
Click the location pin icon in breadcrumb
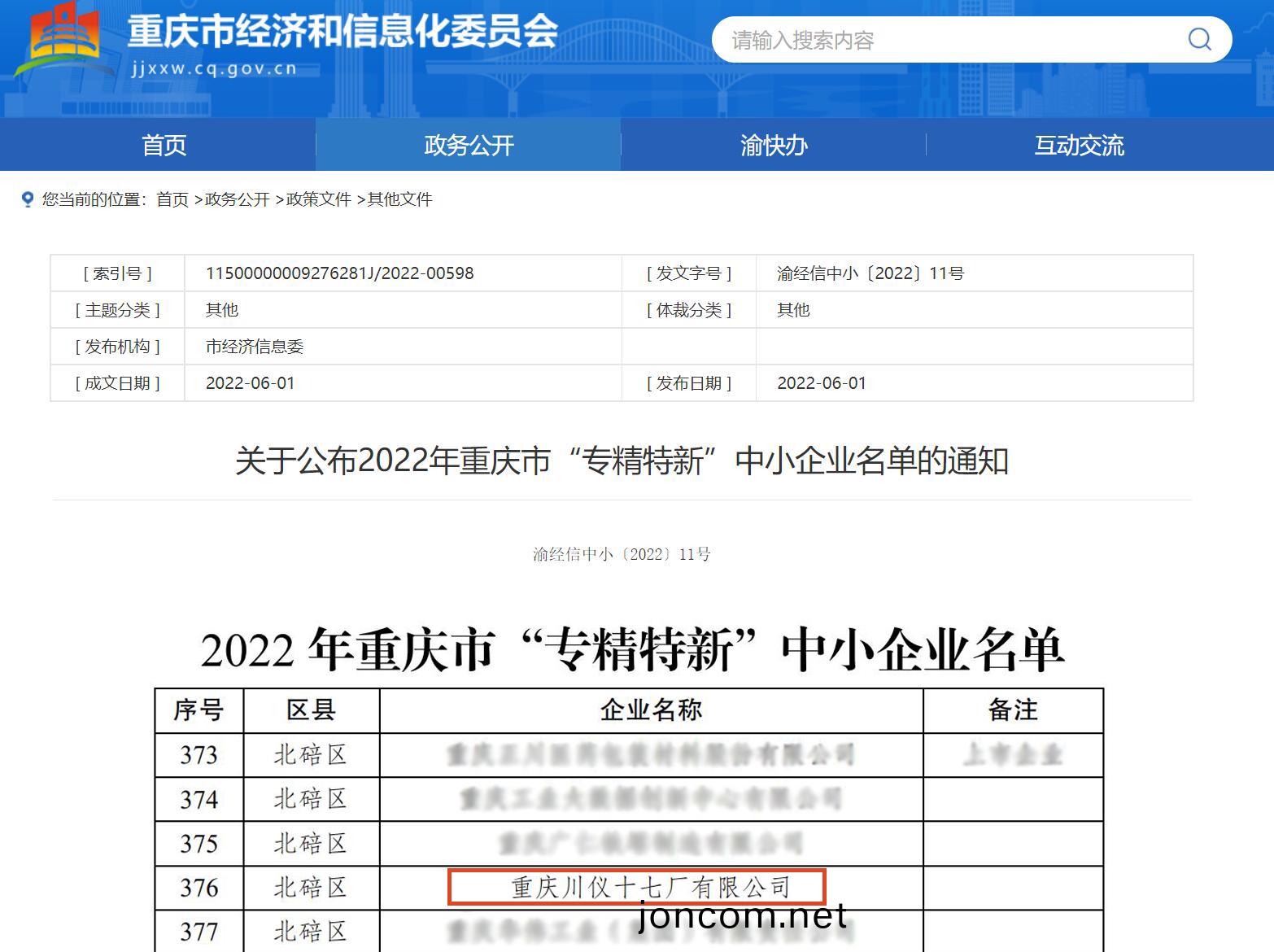28,199
